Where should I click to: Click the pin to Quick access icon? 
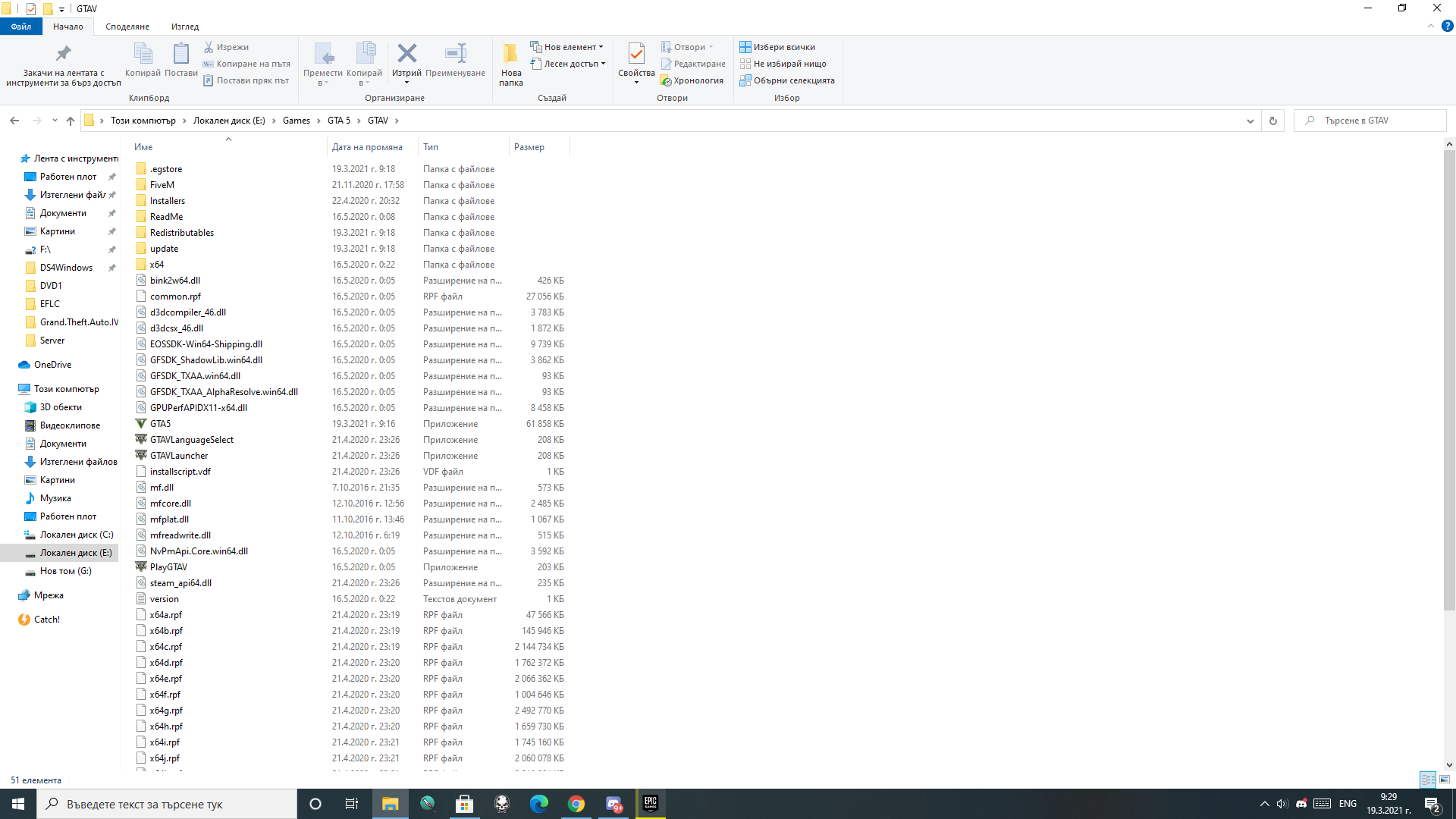tap(63, 54)
